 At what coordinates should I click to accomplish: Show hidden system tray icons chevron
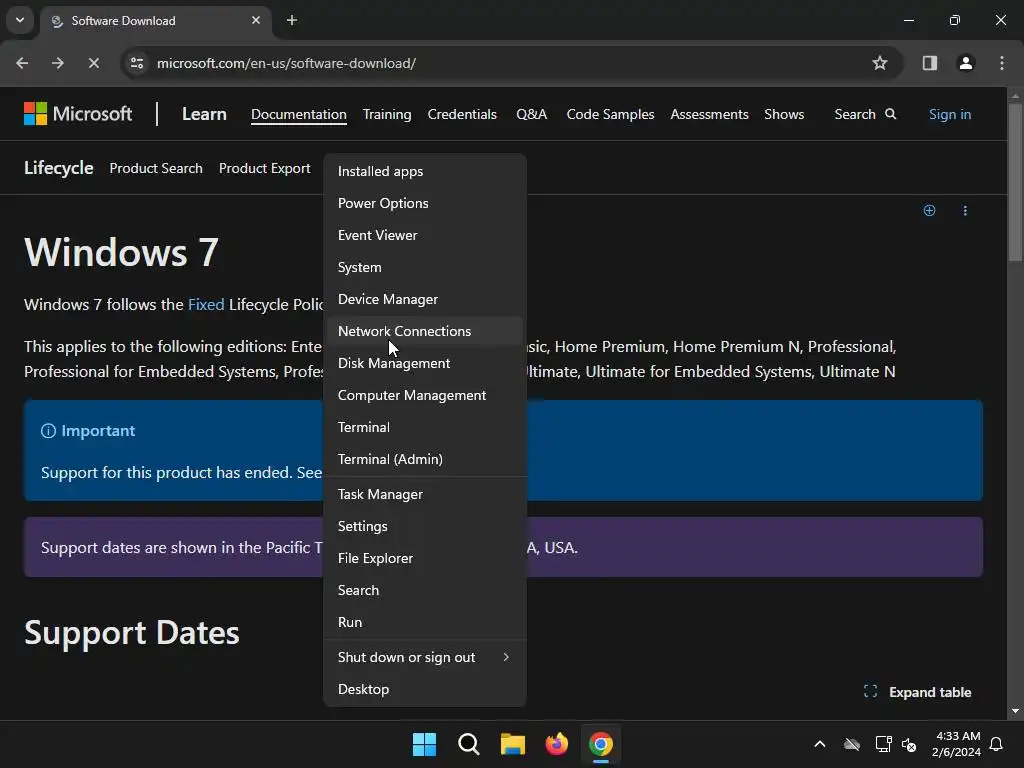point(820,744)
